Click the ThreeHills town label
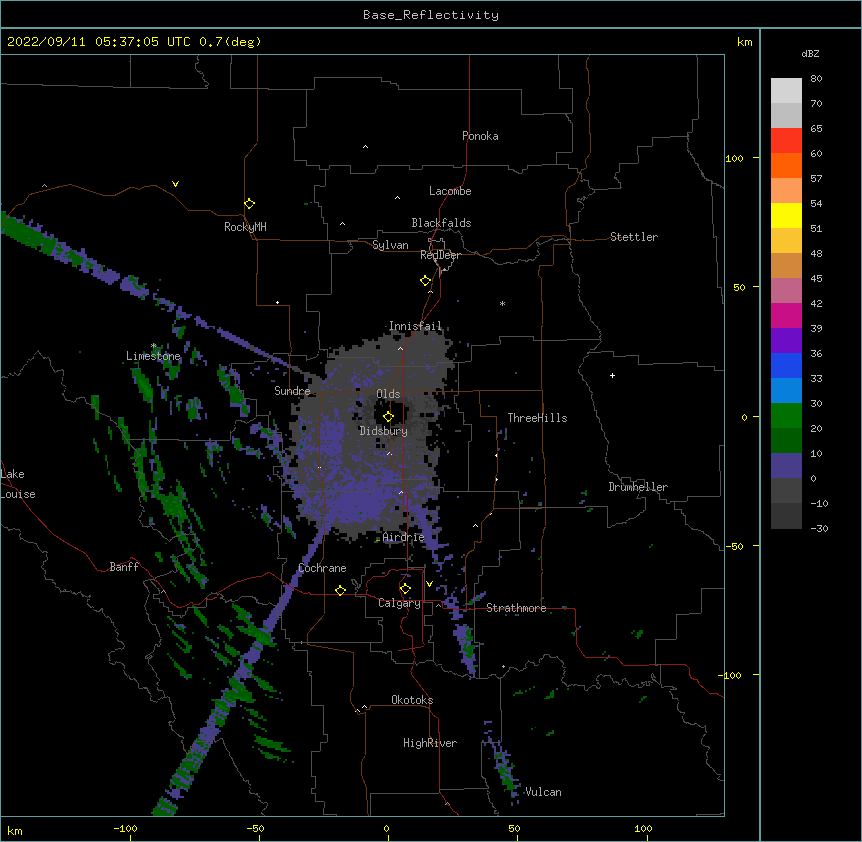The image size is (862, 842). 537,418
